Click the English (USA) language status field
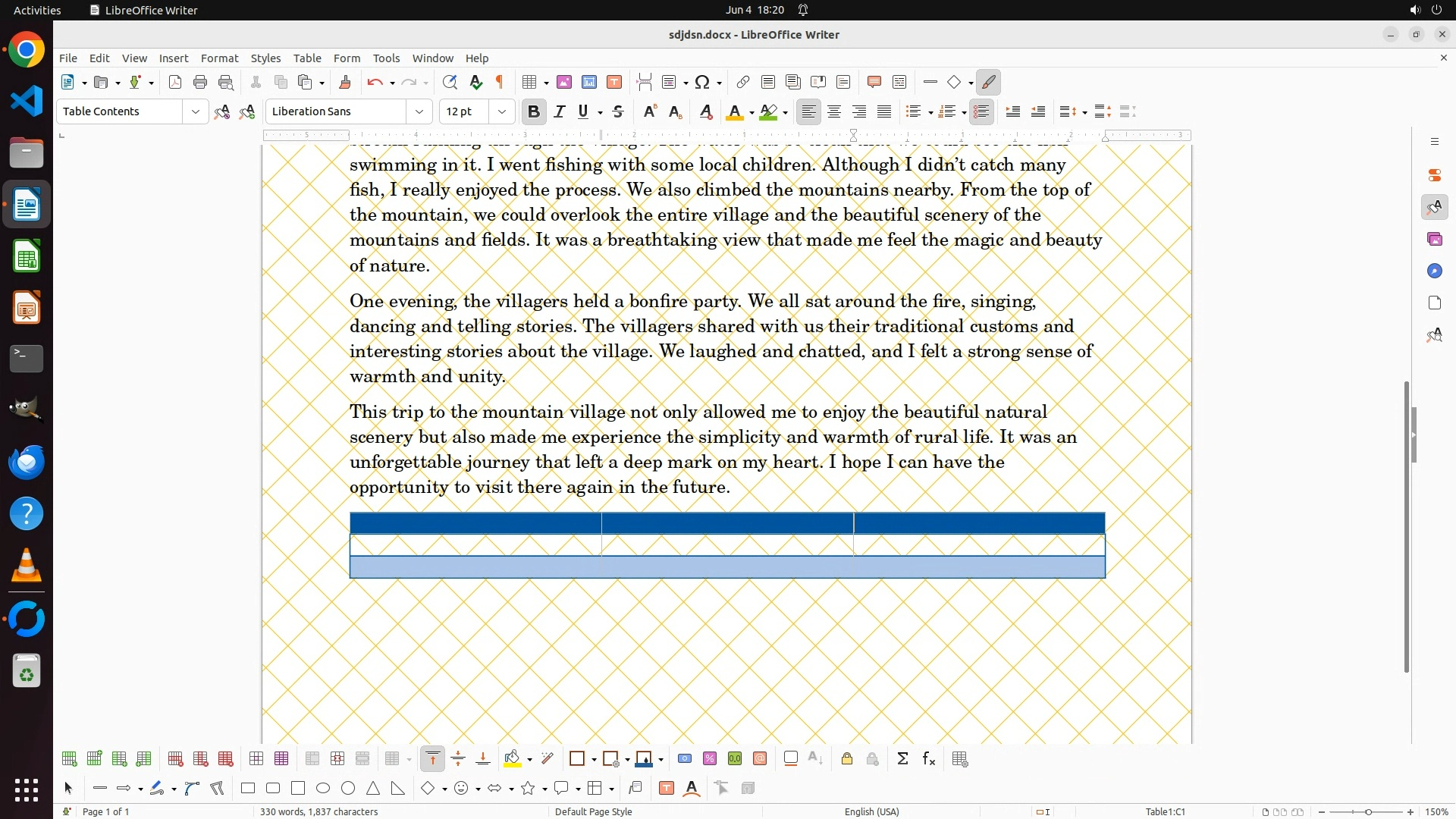The height and width of the screenshot is (819, 1456). click(871, 811)
